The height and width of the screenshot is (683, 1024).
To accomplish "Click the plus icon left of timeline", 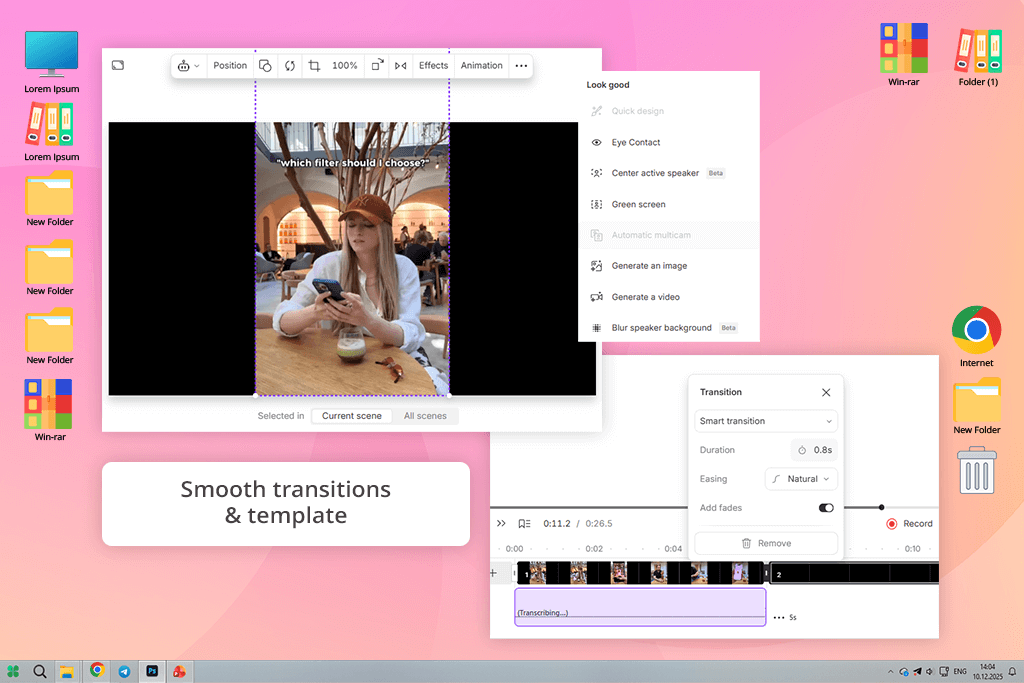I will (x=494, y=573).
